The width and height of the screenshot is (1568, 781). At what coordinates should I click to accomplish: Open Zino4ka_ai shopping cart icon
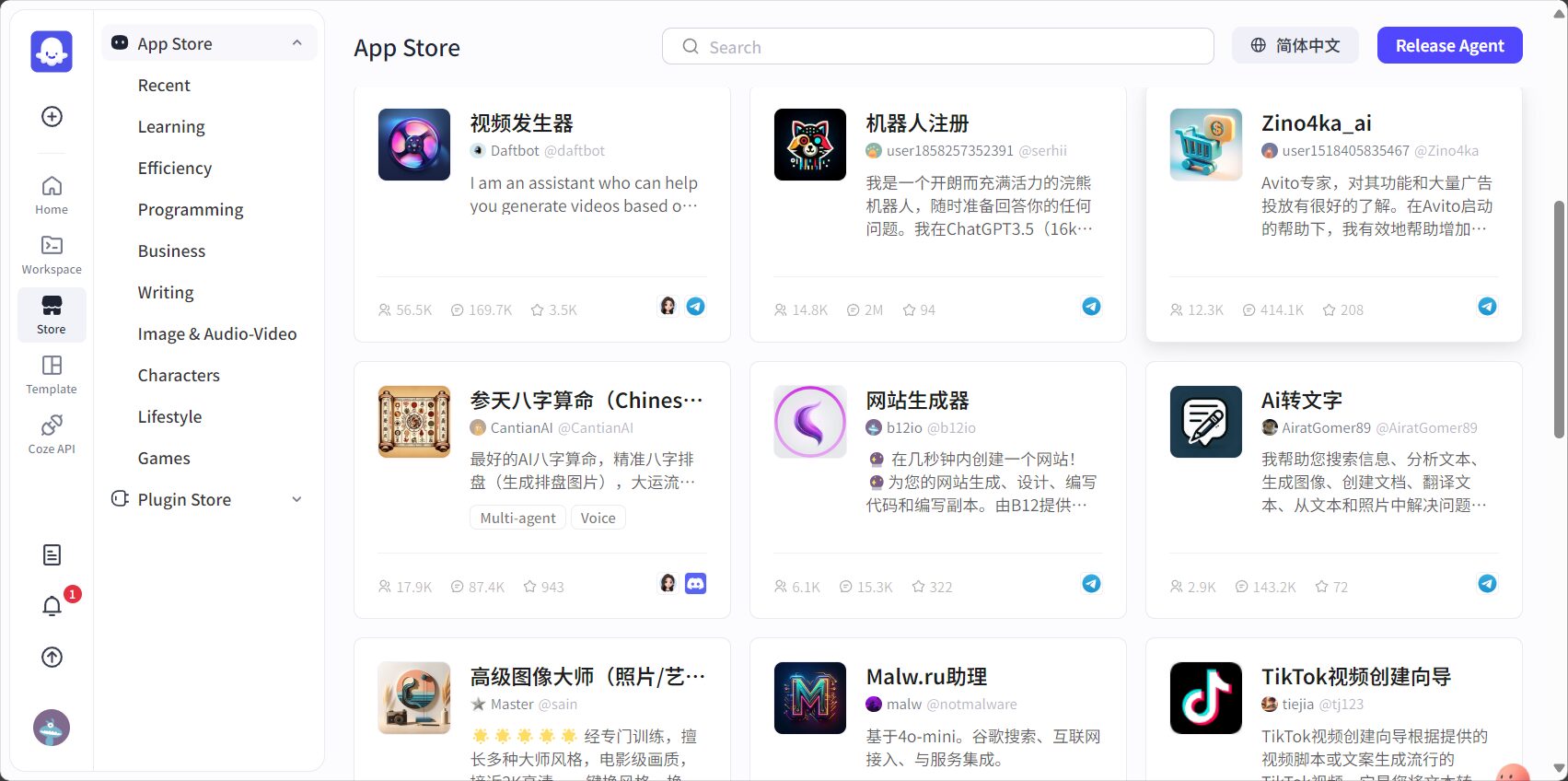1206,145
